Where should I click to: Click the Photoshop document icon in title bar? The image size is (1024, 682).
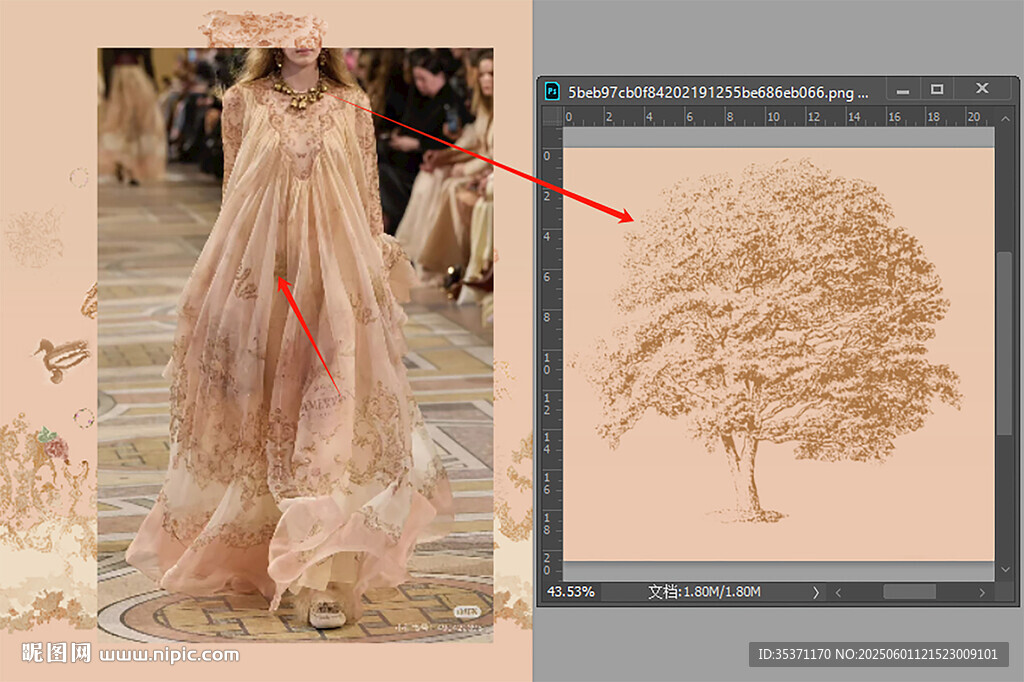tap(552, 92)
